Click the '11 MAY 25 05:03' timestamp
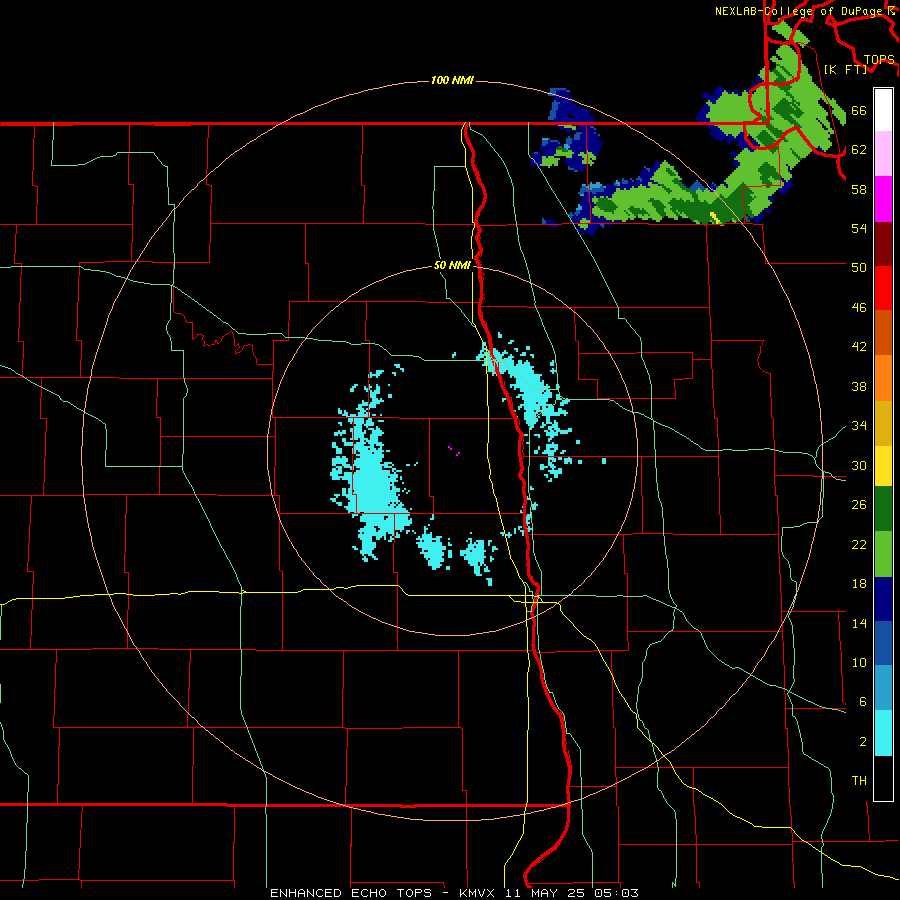This screenshot has width=900, height=900. click(572, 893)
